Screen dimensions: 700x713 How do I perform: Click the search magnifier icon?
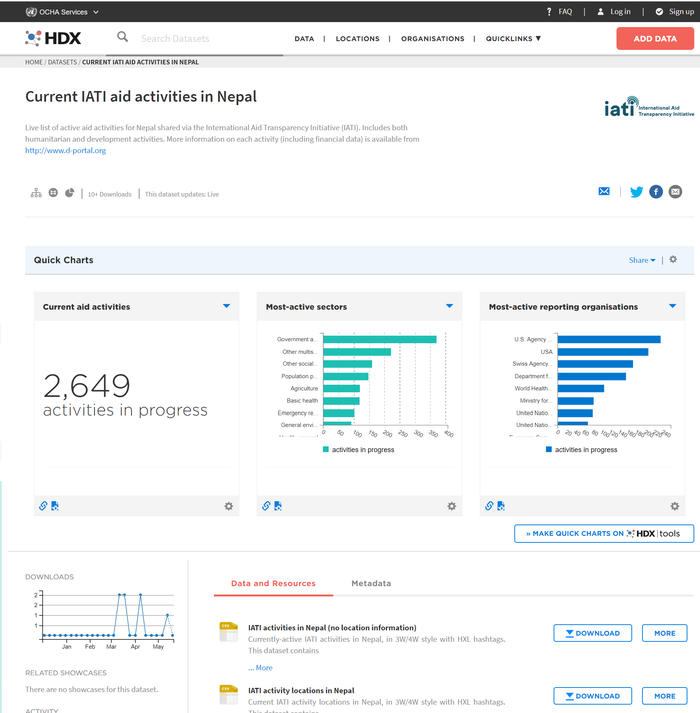coord(122,37)
